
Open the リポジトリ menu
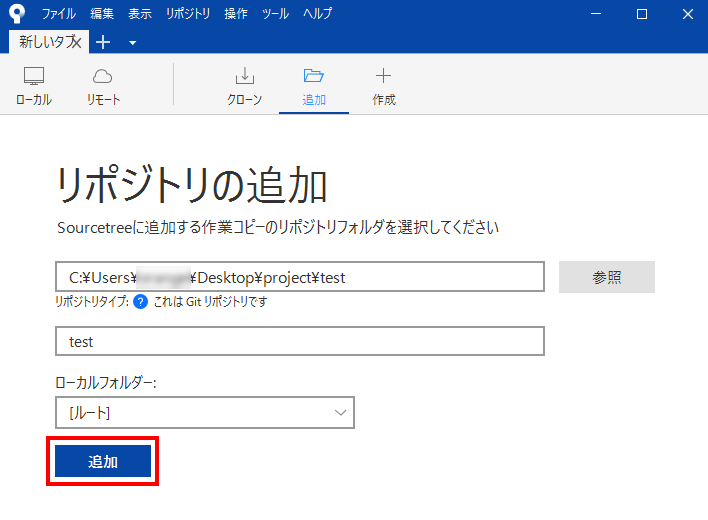tap(188, 14)
